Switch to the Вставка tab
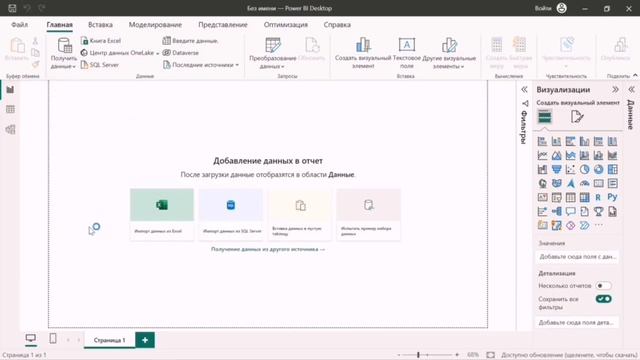The width and height of the screenshot is (640, 360). tap(100, 24)
